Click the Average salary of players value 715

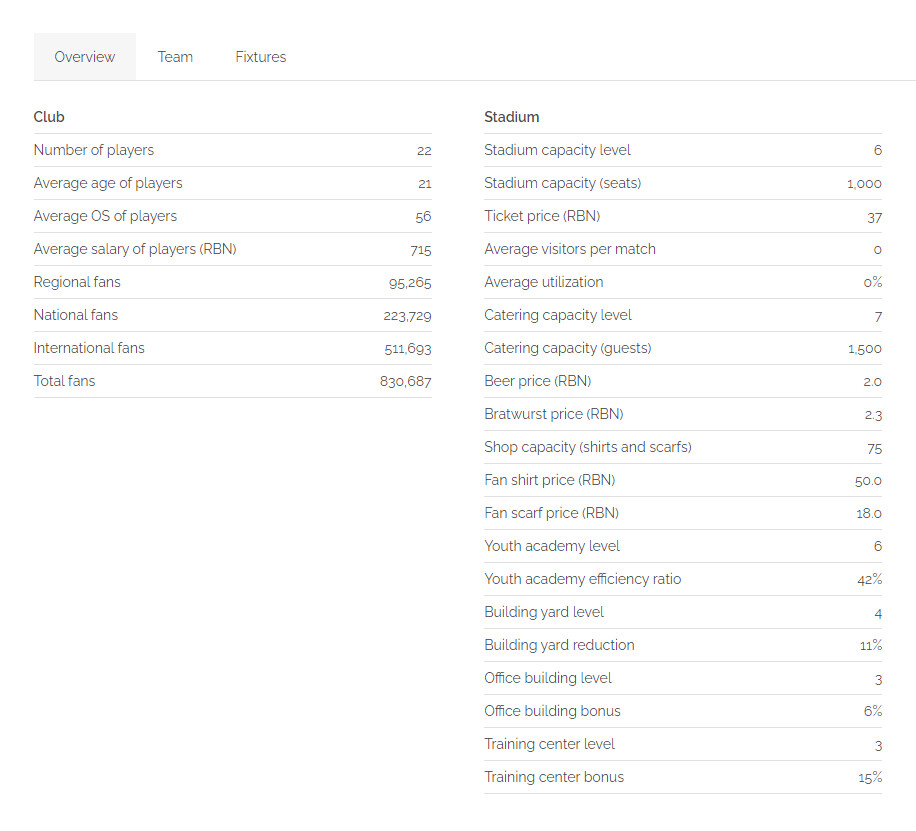[421, 250]
